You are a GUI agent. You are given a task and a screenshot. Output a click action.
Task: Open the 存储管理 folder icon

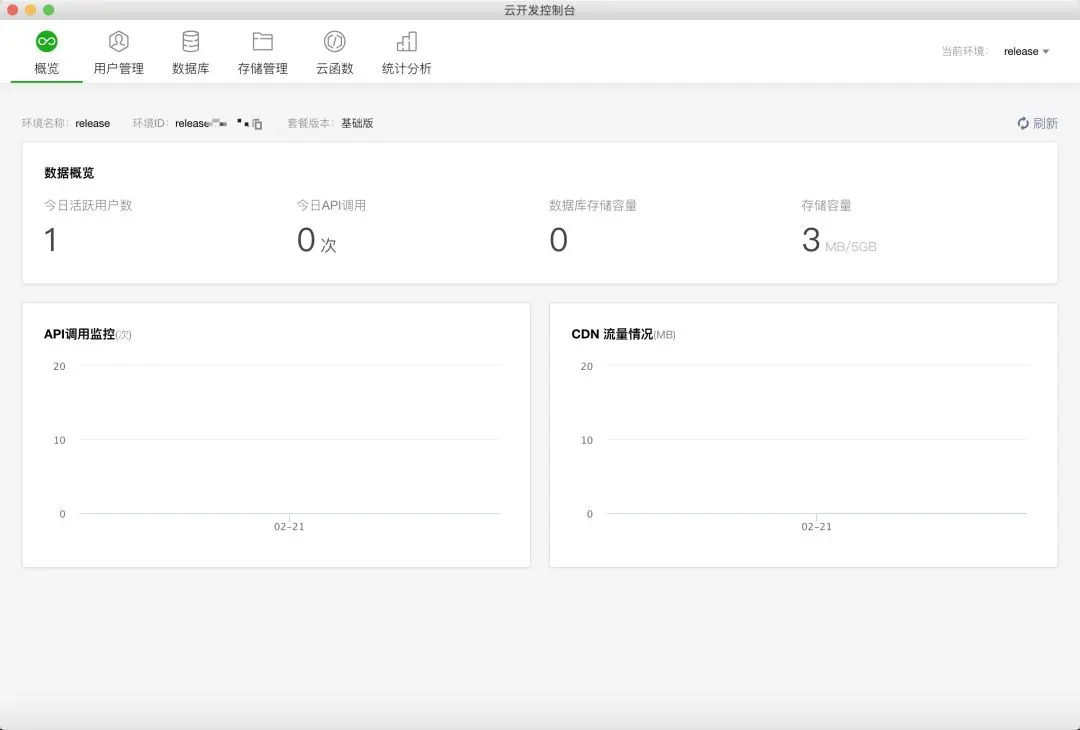coord(262,41)
